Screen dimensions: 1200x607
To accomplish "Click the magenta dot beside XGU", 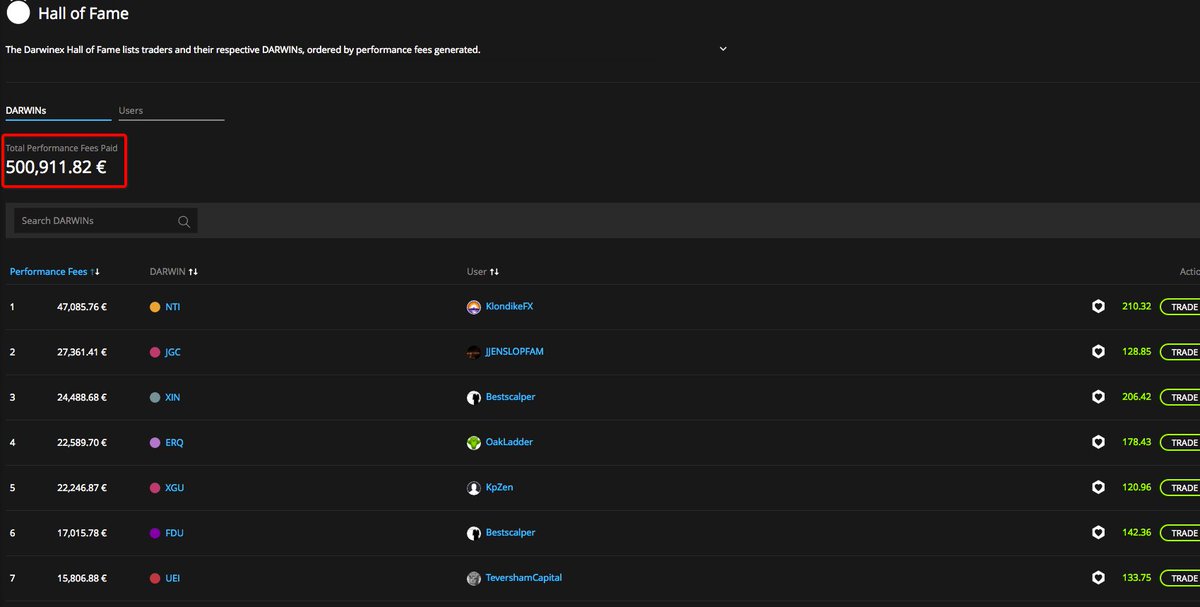I will [x=154, y=488].
